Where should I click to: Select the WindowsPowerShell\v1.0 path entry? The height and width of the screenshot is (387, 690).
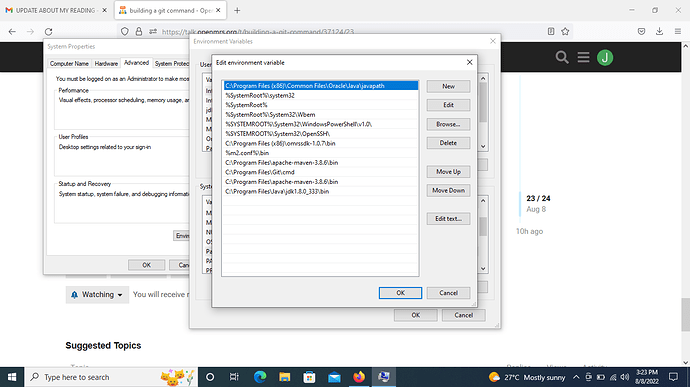click(x=321, y=124)
